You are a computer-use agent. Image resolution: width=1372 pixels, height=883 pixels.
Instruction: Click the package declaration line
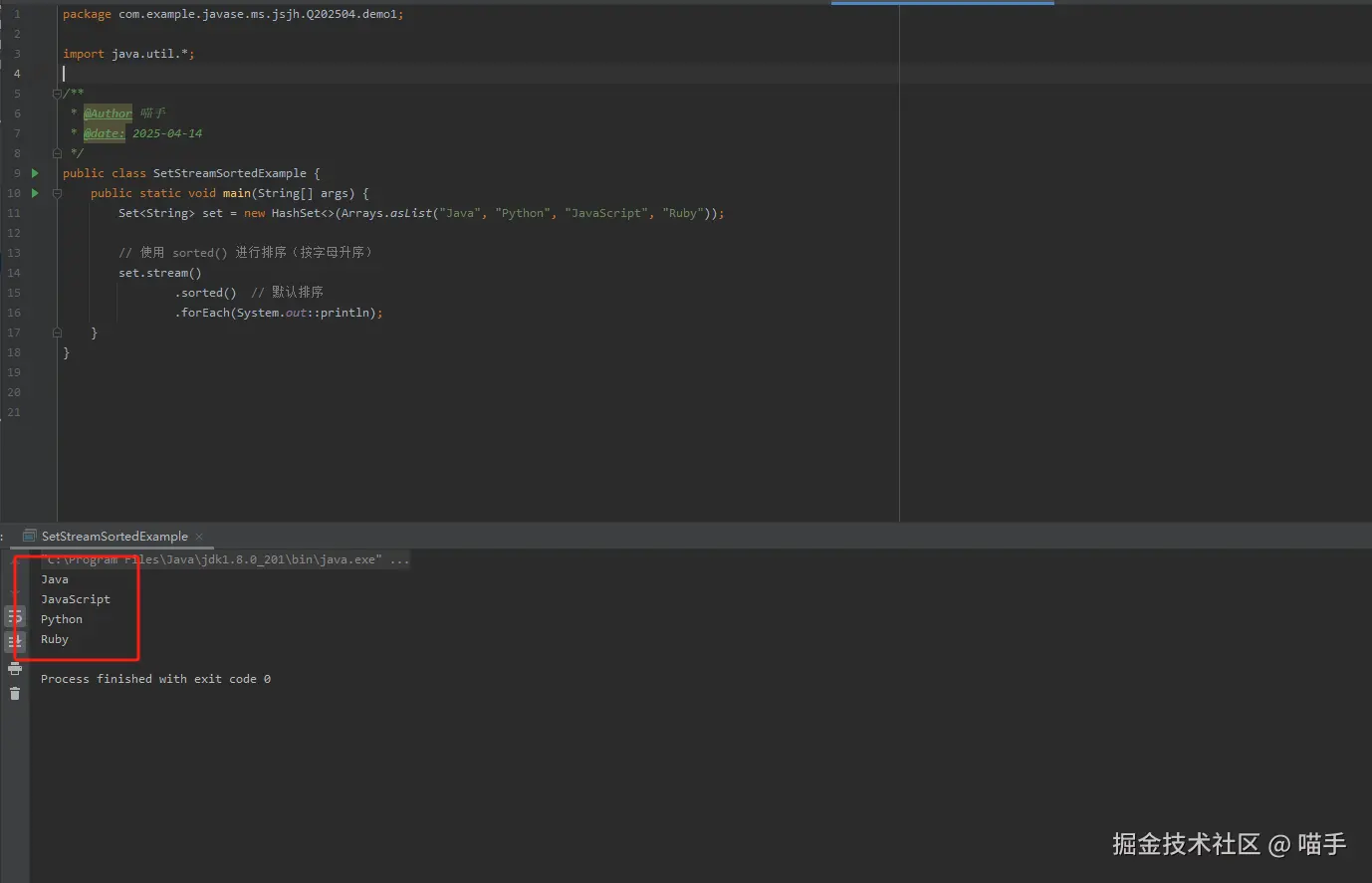click(233, 14)
